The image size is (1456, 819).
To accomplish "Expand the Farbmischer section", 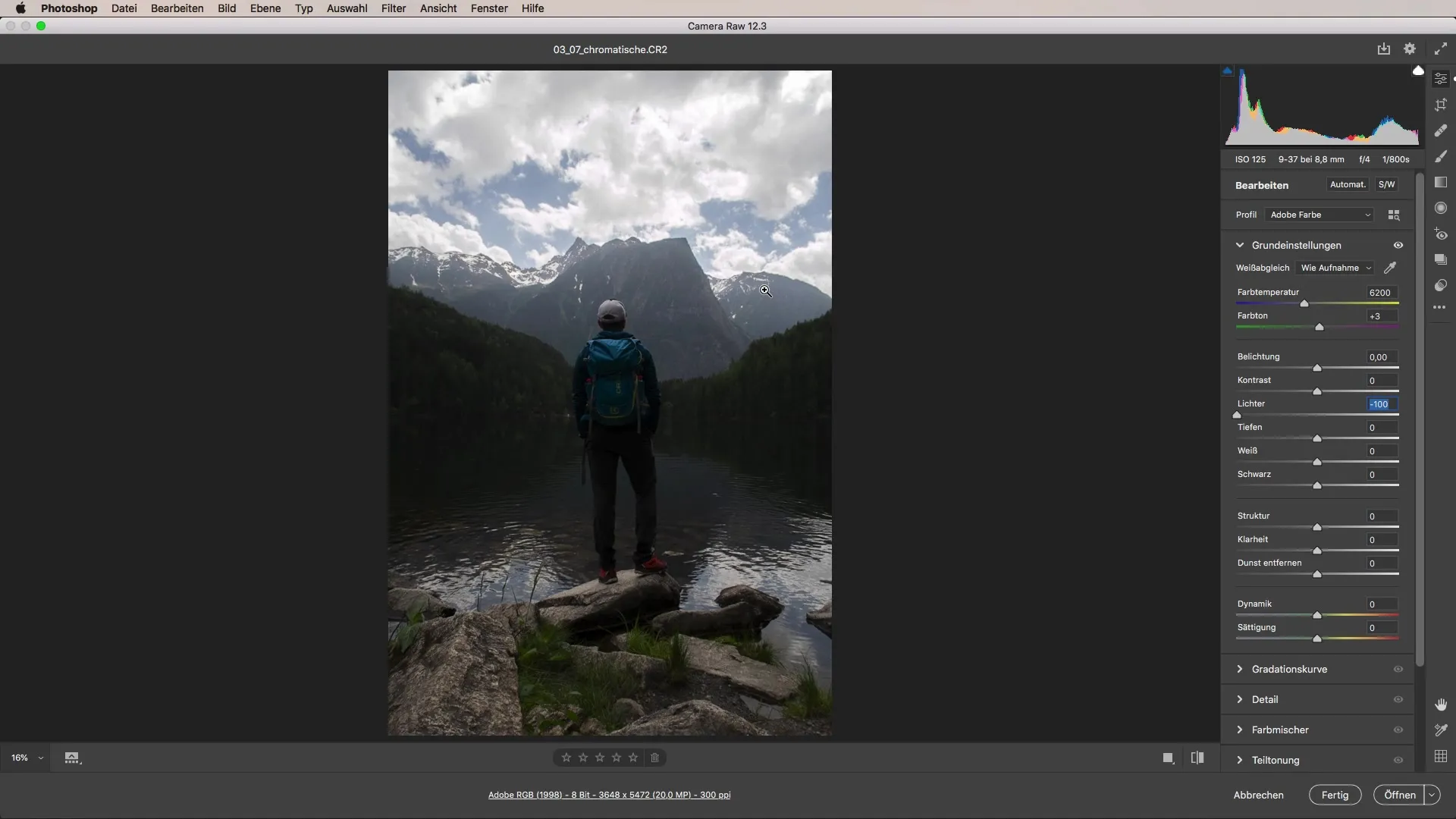I will [1240, 730].
